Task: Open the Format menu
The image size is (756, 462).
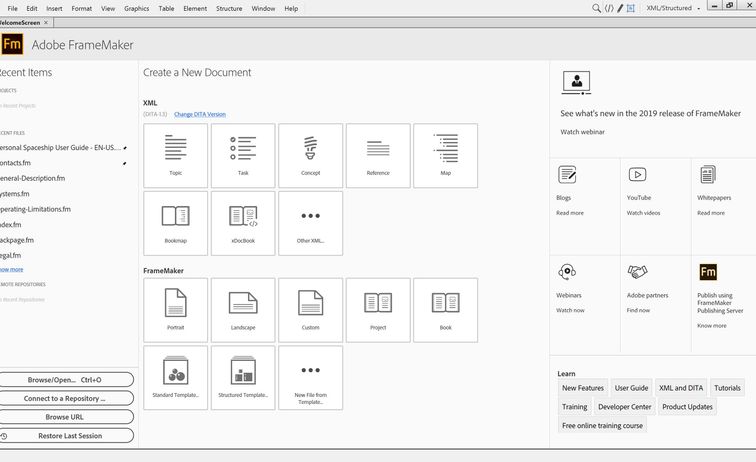Action: (82, 8)
